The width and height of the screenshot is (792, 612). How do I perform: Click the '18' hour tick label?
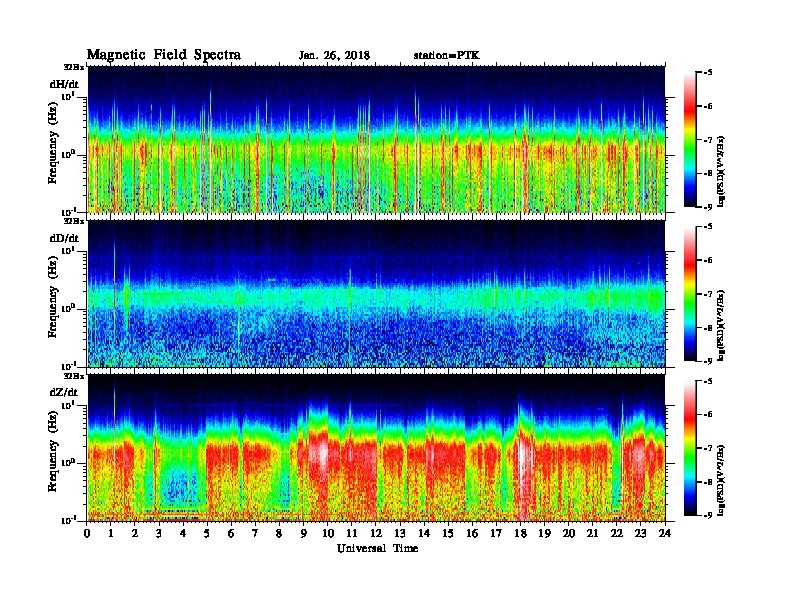[520, 533]
